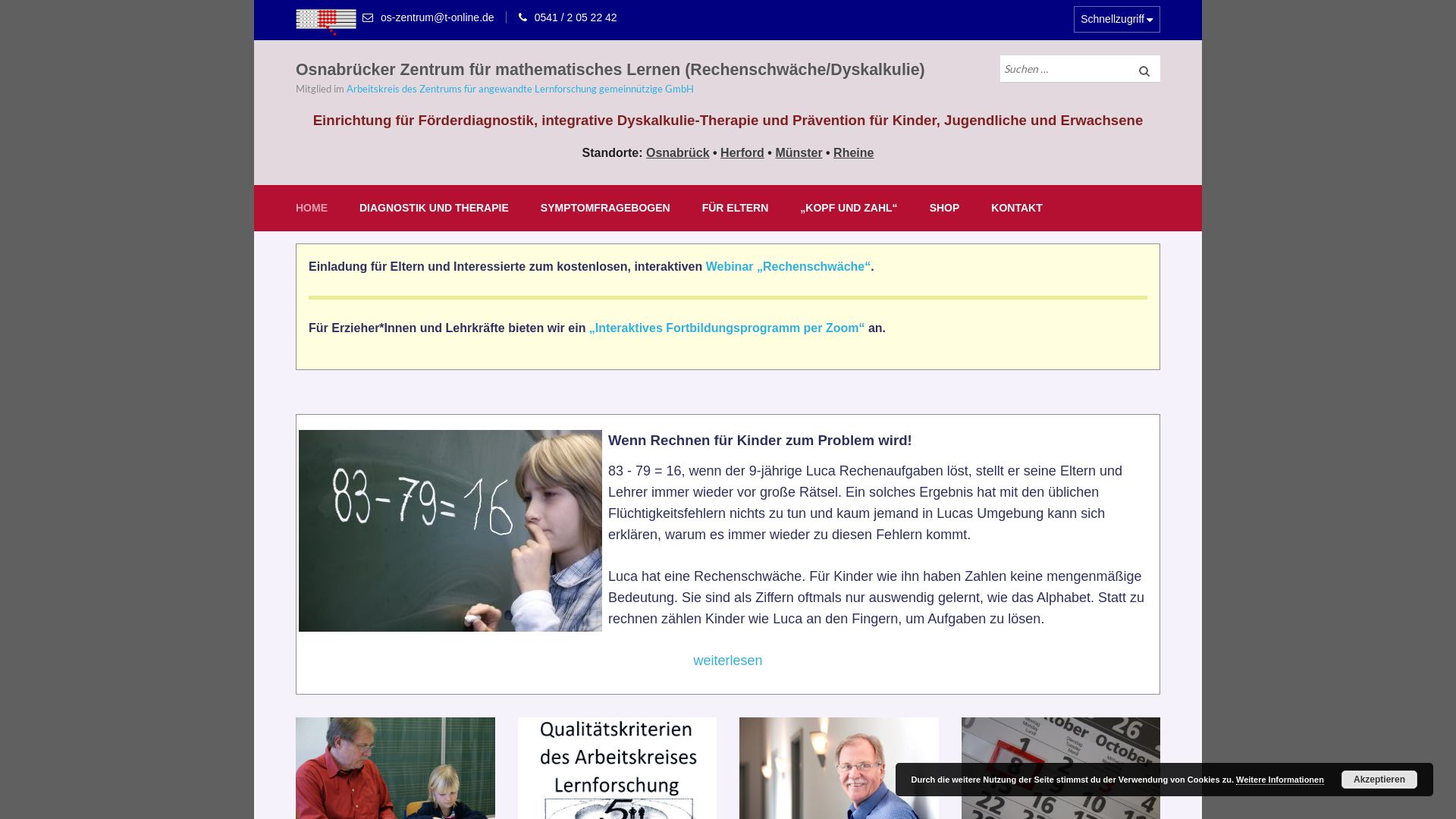
Task: Click the envelope email icon
Action: 368,18
